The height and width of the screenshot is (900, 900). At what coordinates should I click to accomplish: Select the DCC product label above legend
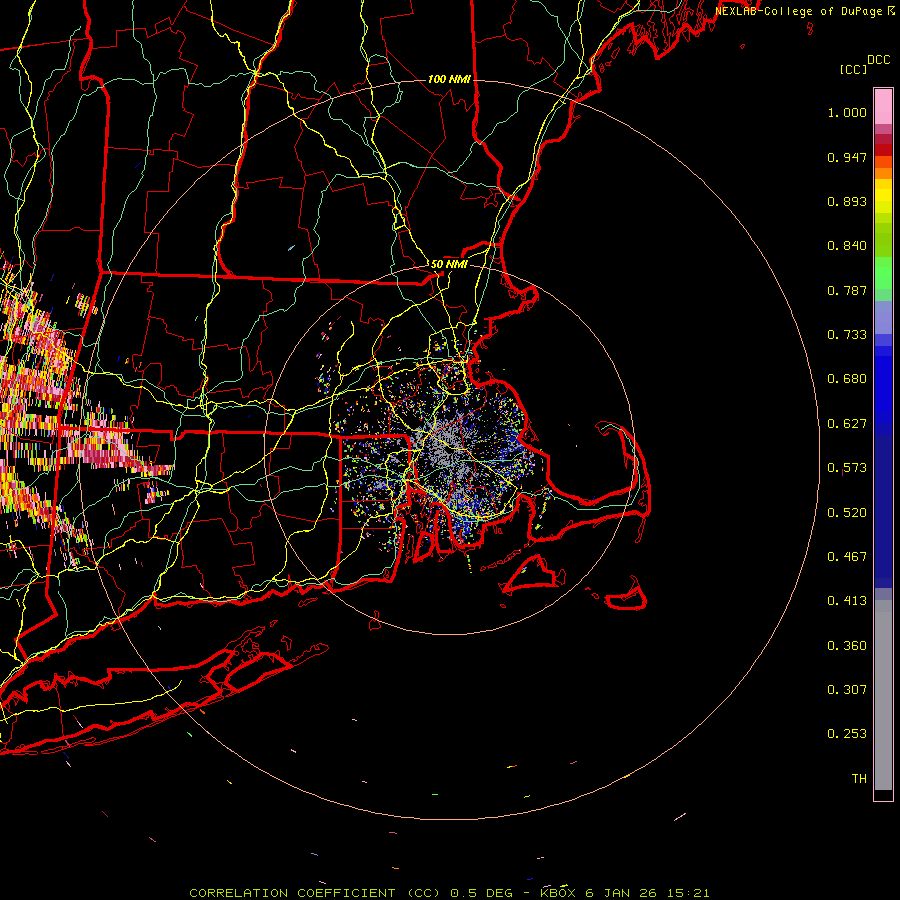pyautogui.click(x=878, y=60)
